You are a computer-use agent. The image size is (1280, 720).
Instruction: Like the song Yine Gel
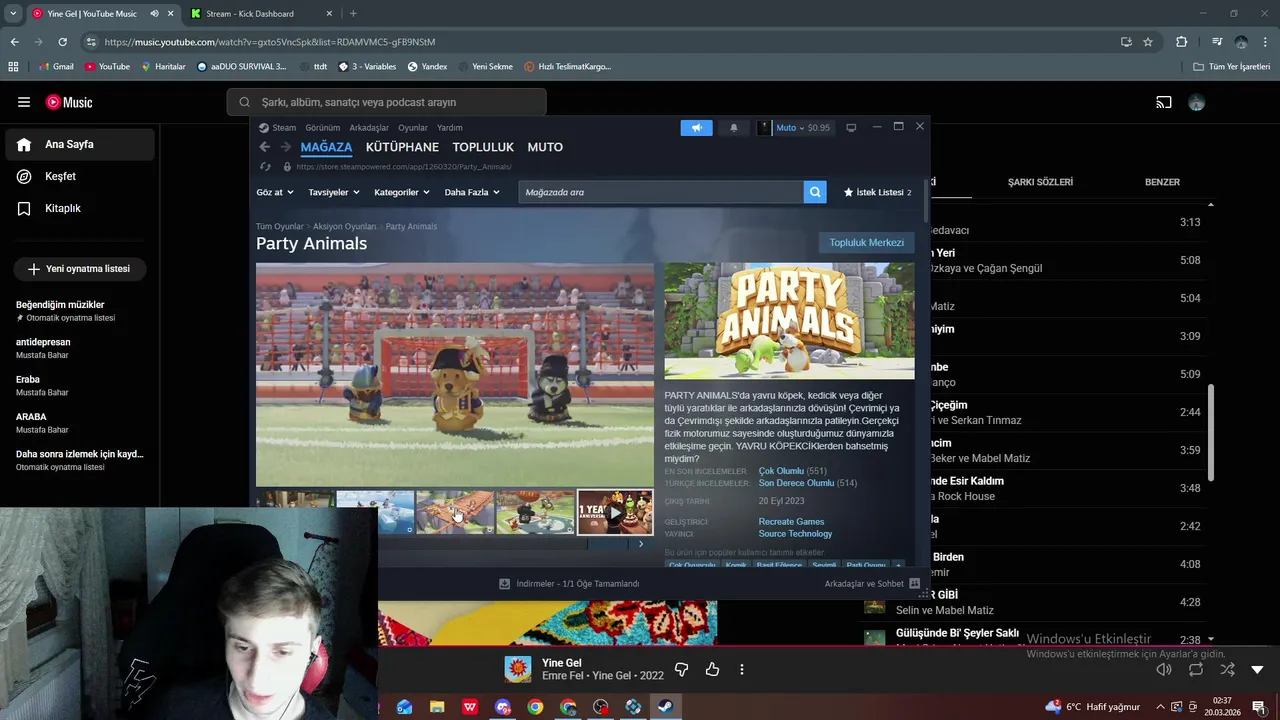(712, 669)
